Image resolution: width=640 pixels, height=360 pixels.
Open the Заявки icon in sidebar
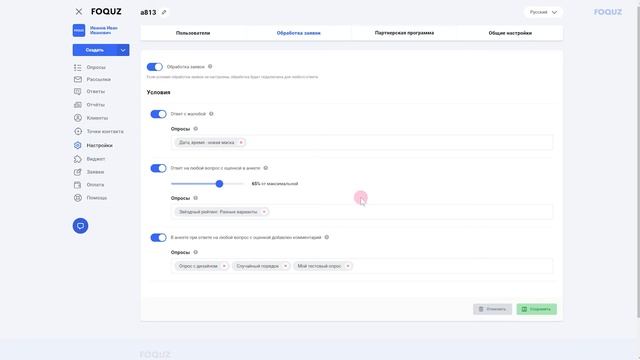[x=78, y=172]
